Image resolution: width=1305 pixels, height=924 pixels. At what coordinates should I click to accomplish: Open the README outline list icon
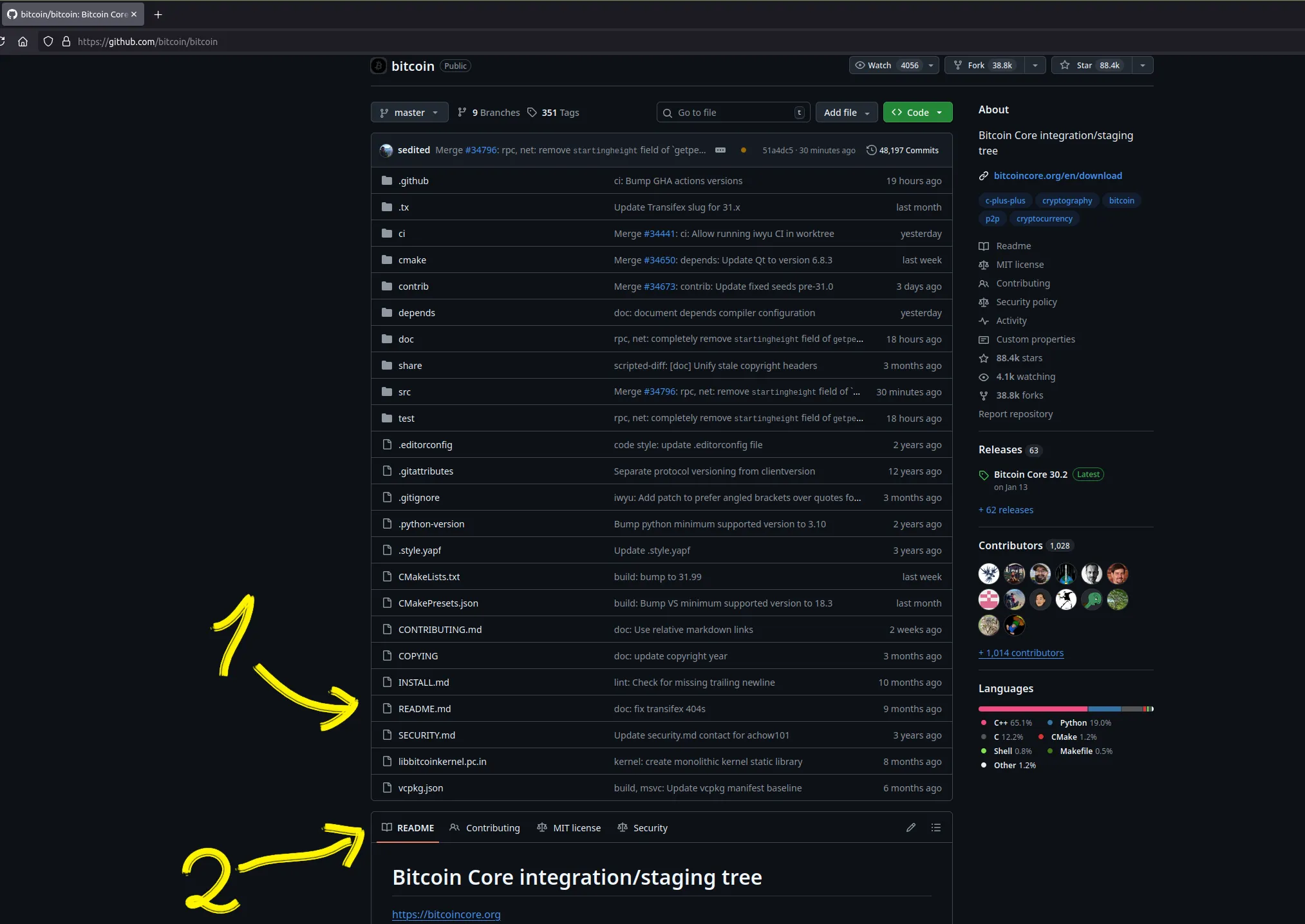click(x=936, y=827)
